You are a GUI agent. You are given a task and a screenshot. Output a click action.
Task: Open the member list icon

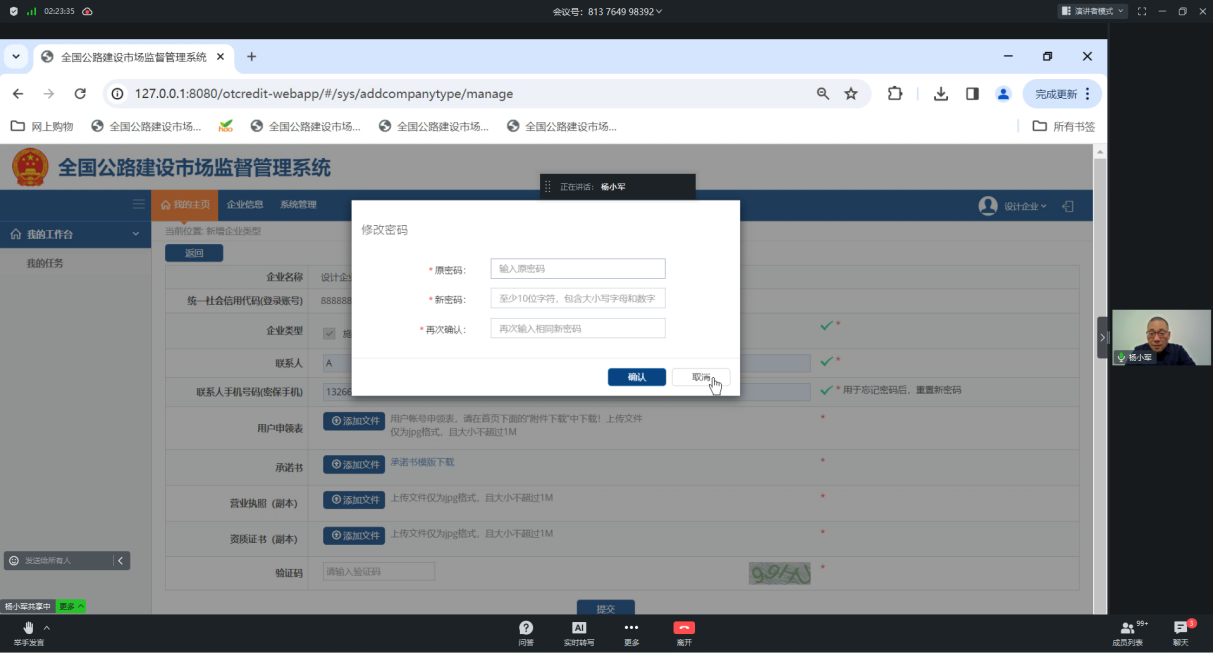1127,628
